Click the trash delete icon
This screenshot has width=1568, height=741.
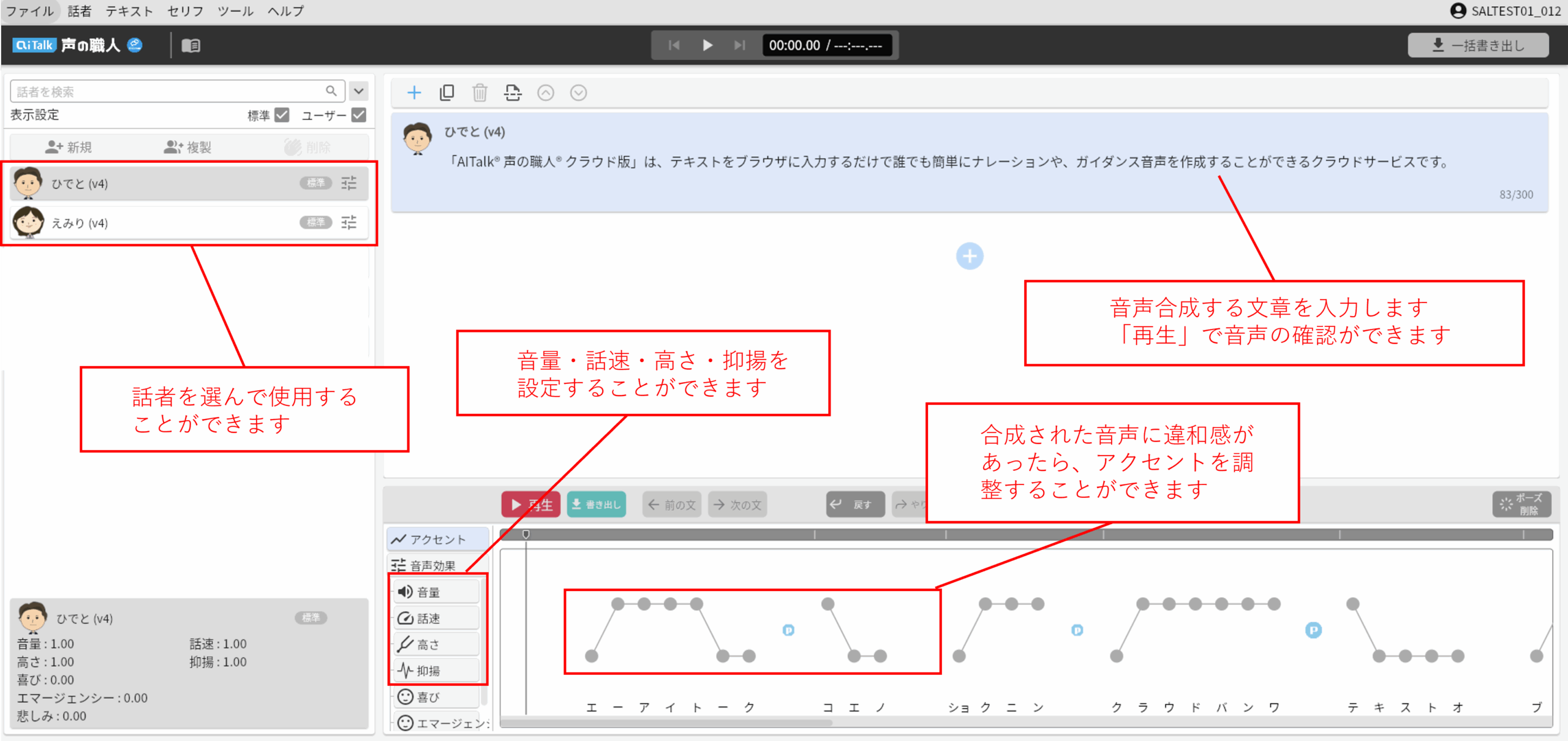[480, 92]
